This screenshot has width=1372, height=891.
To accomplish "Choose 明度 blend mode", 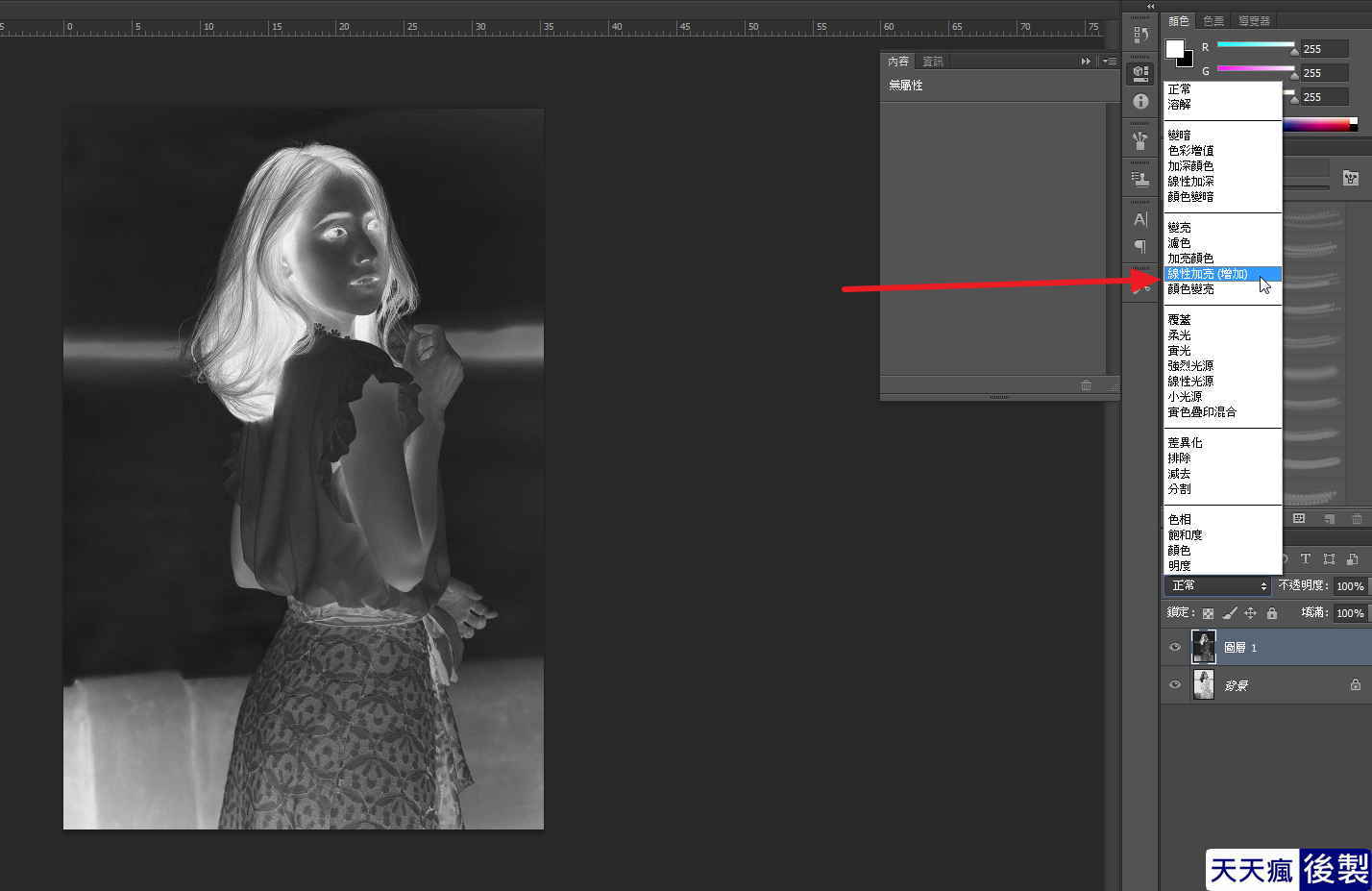I will pos(1222,566).
